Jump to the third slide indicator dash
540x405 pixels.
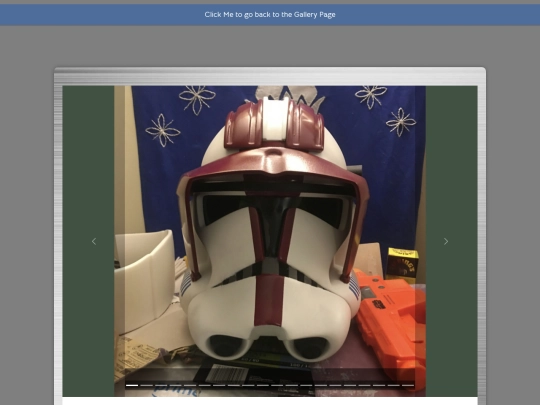(x=161, y=385)
